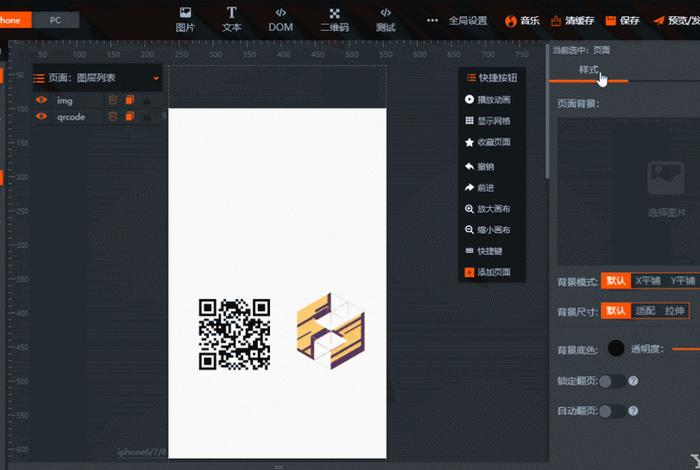Click the first action icon on qrcode layer
Screen dimensions: 700x470
[112, 116]
